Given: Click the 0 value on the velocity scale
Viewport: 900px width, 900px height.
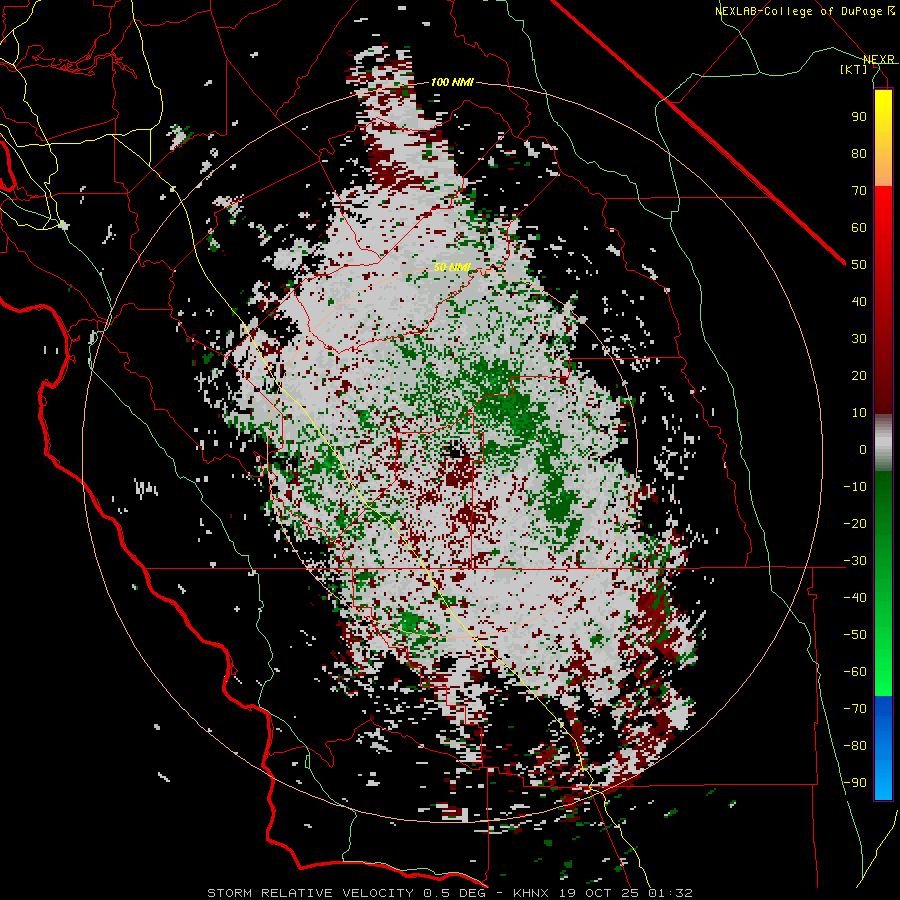Looking at the screenshot, I should (x=863, y=450).
